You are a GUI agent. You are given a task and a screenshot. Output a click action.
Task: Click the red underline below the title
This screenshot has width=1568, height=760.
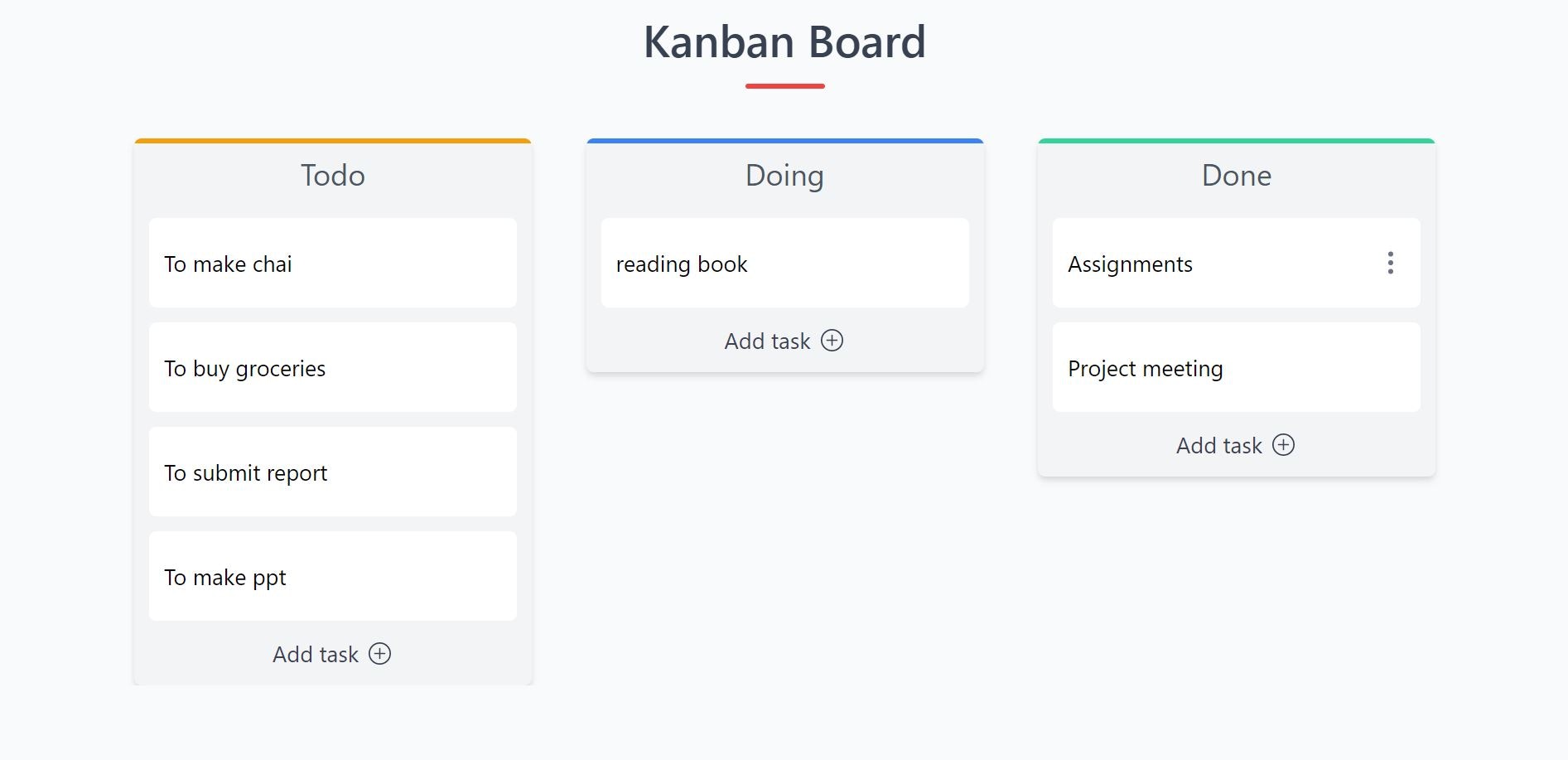(785, 86)
